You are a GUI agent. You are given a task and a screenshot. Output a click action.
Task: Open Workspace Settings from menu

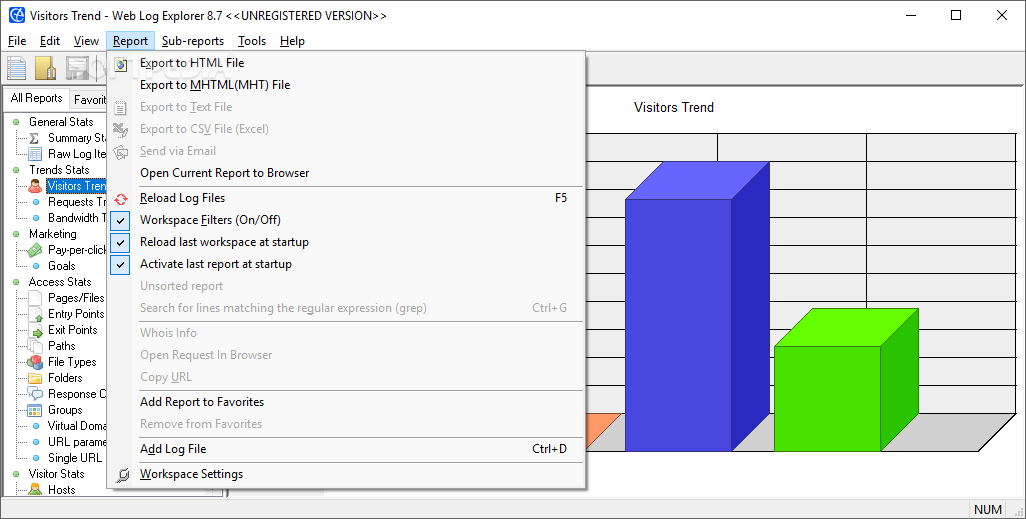[x=347, y=474]
